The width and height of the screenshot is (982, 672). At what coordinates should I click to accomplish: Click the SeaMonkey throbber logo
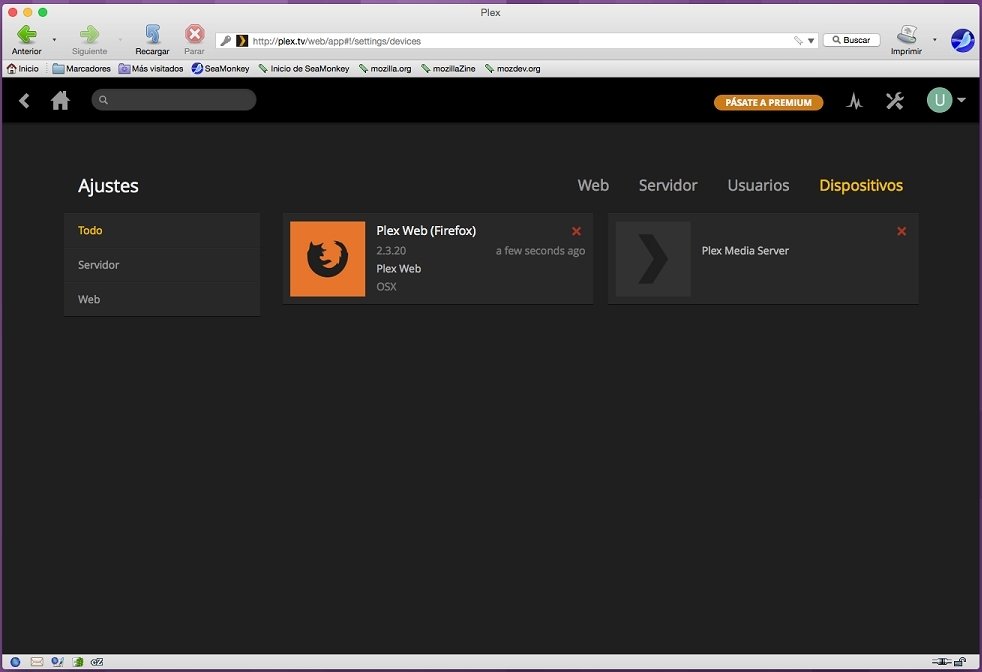coord(962,40)
